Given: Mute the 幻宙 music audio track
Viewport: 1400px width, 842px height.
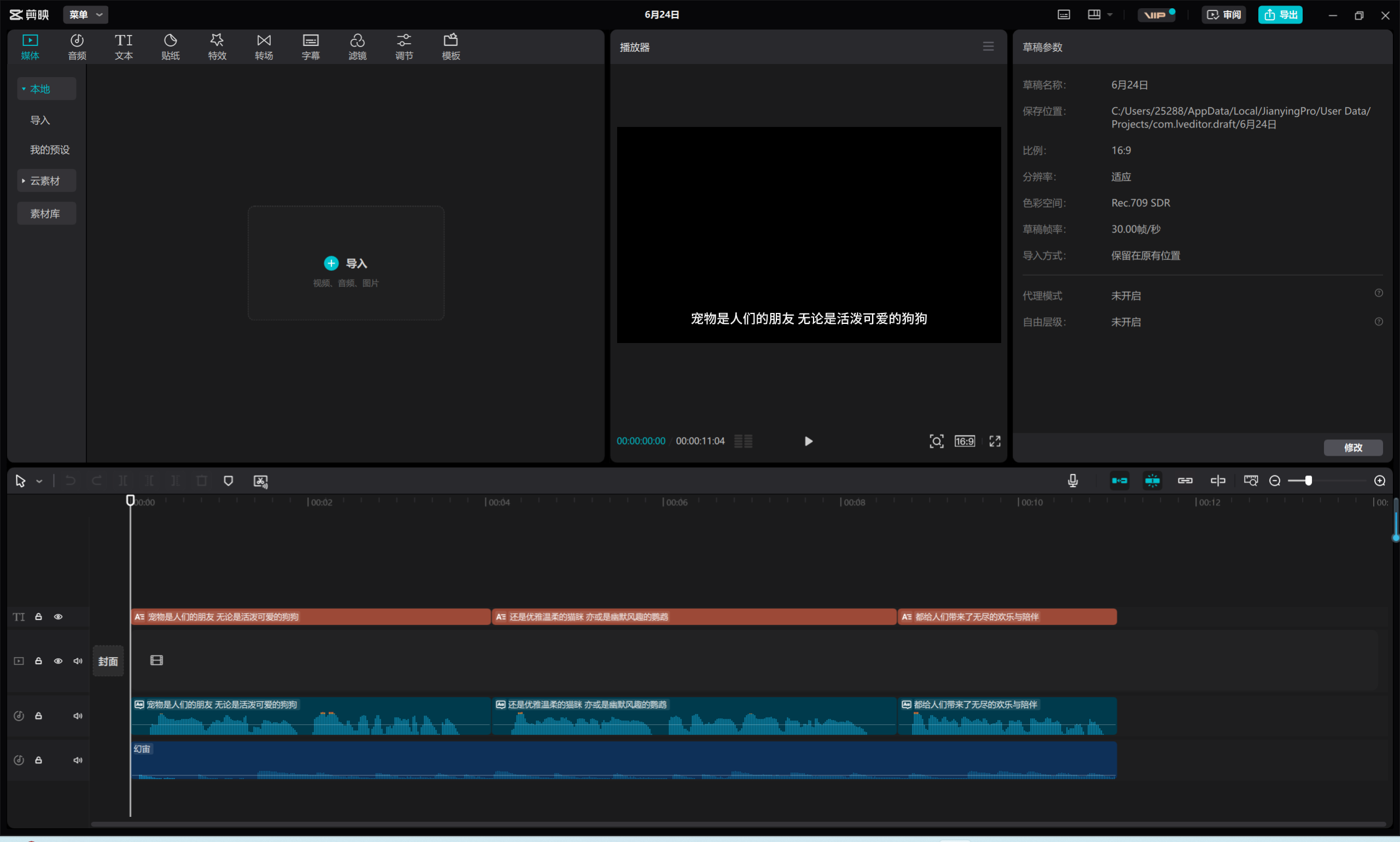Looking at the screenshot, I should [x=78, y=760].
